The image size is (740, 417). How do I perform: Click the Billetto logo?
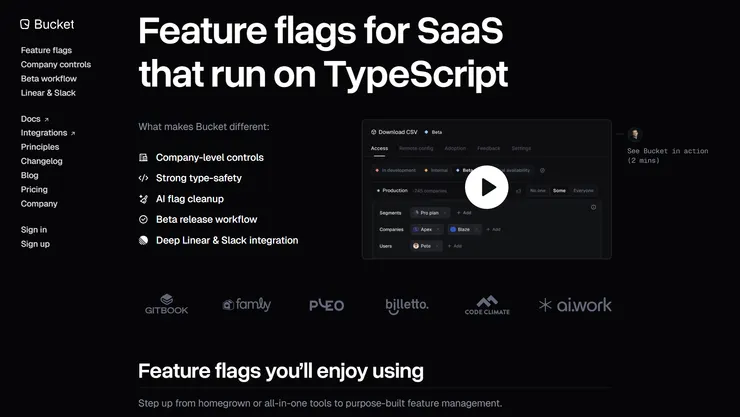tap(407, 306)
